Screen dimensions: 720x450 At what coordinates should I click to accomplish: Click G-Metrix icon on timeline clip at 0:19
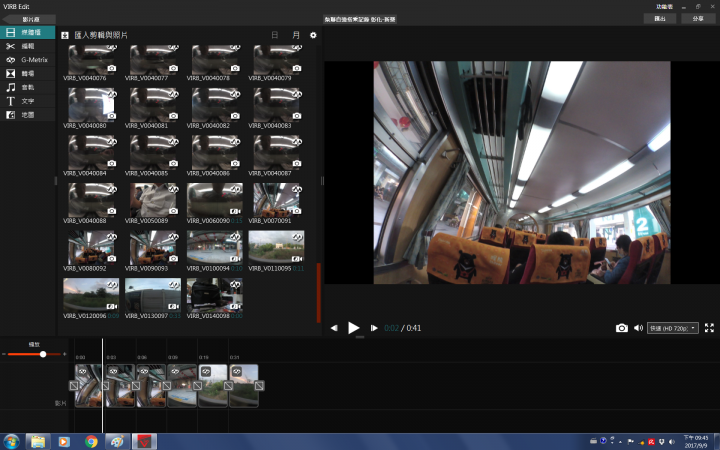pos(206,371)
